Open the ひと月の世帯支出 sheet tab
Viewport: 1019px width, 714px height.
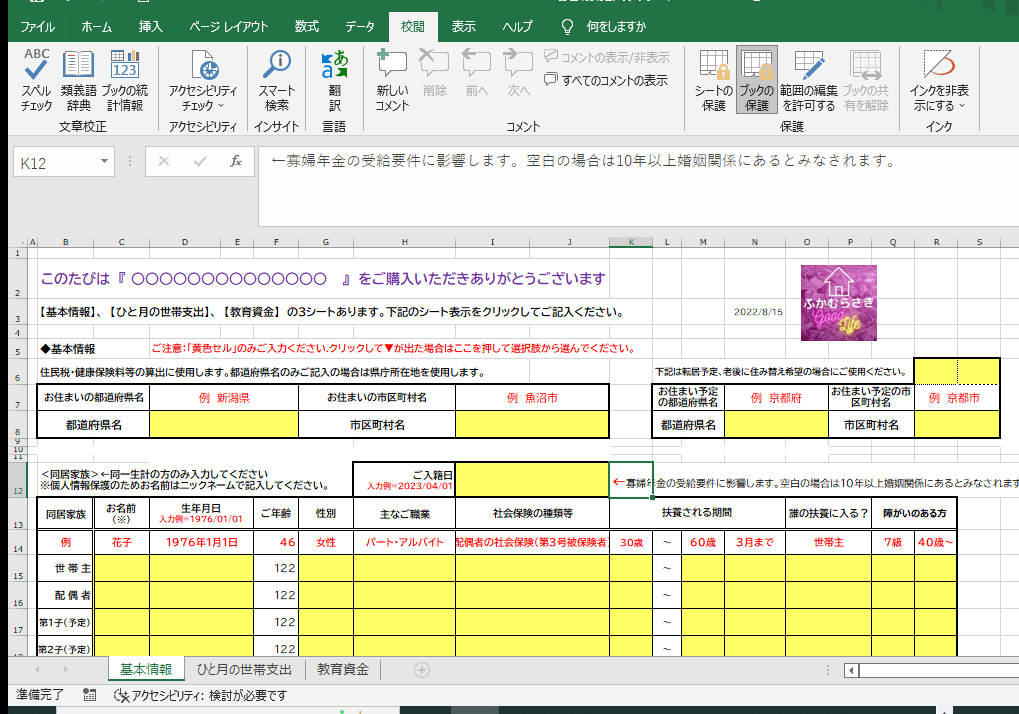pyautogui.click(x=244, y=670)
